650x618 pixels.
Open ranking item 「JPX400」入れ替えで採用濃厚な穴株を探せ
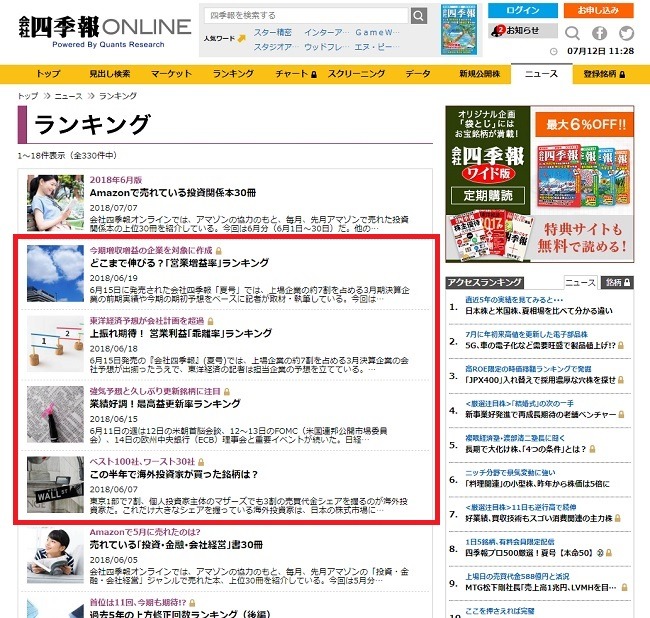pos(540,380)
